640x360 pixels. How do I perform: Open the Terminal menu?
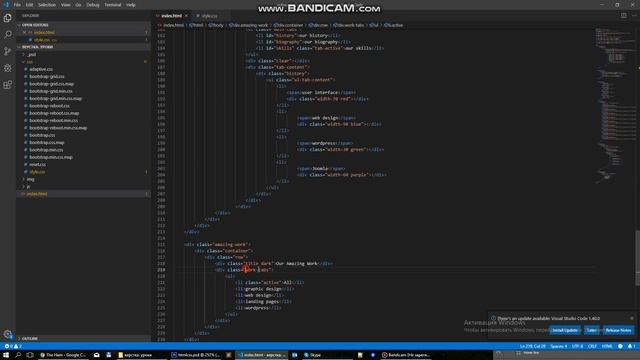113,5
